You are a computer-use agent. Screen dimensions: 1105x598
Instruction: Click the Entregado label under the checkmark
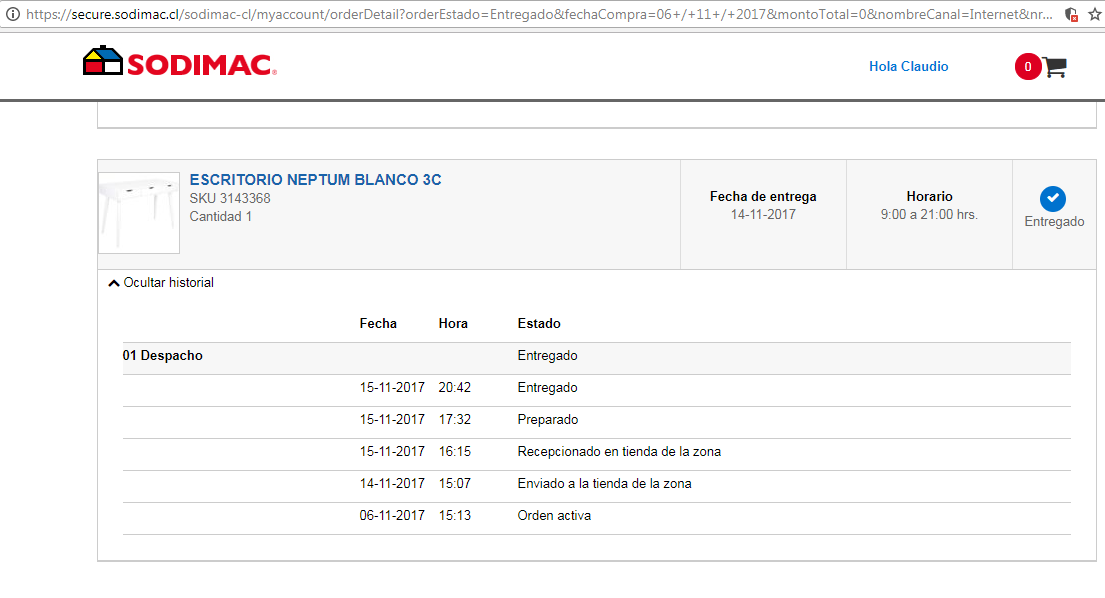click(1054, 221)
